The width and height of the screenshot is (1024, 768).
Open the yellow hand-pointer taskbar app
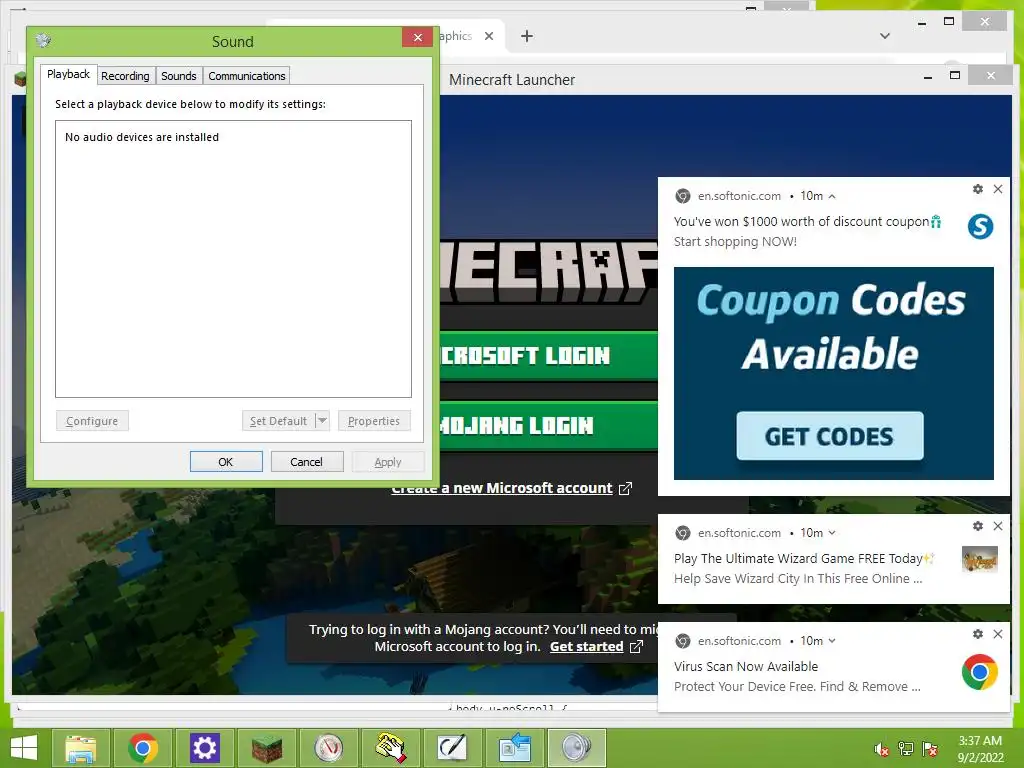[391, 748]
